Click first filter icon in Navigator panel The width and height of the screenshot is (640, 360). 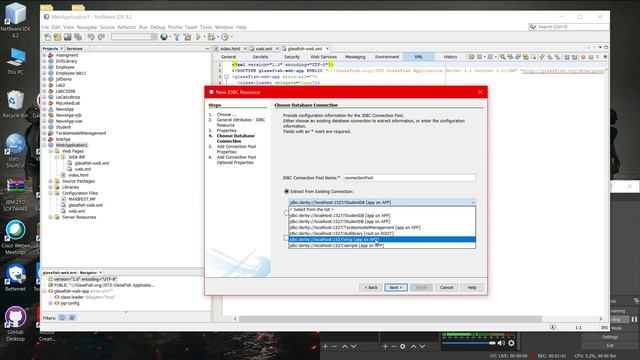point(62,318)
